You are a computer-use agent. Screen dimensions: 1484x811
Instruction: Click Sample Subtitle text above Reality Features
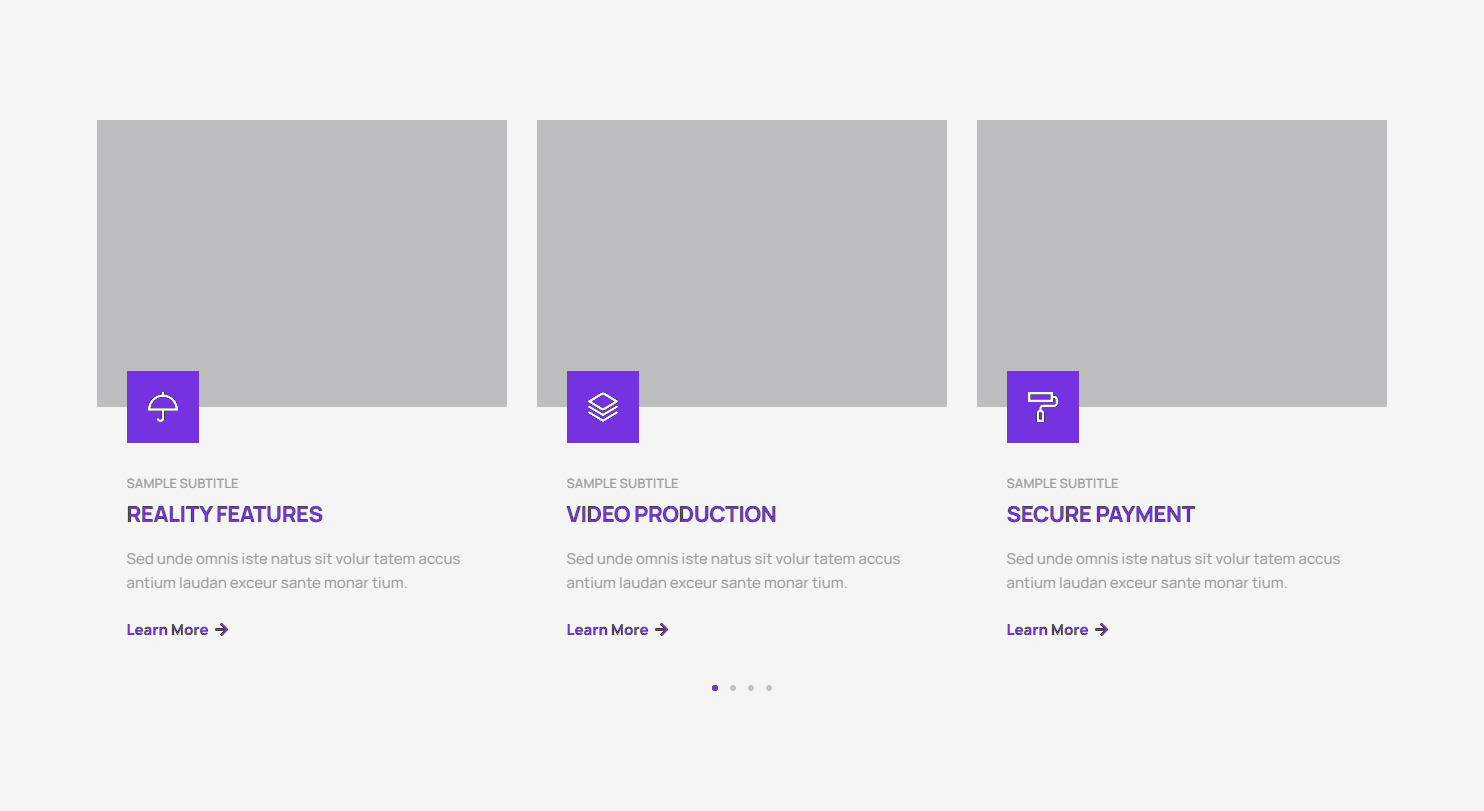[x=182, y=484]
